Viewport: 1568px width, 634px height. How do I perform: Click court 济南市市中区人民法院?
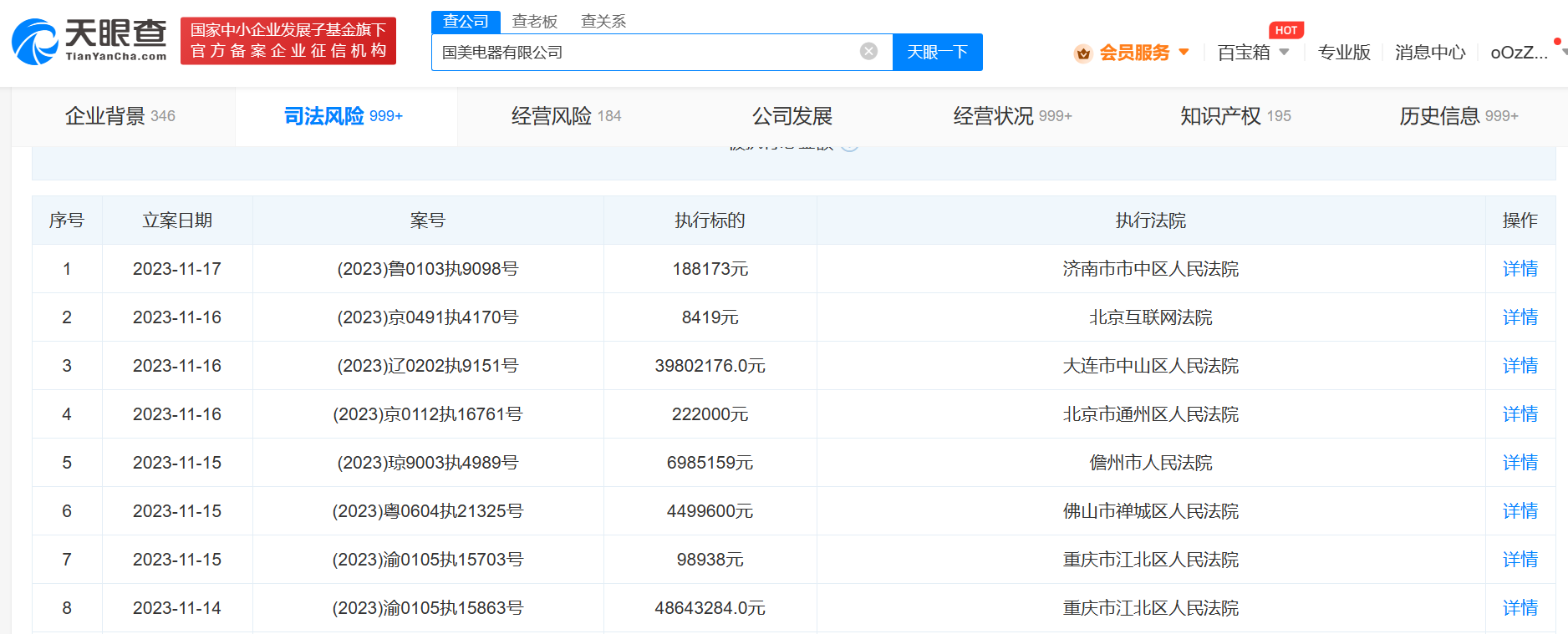[x=1151, y=269]
